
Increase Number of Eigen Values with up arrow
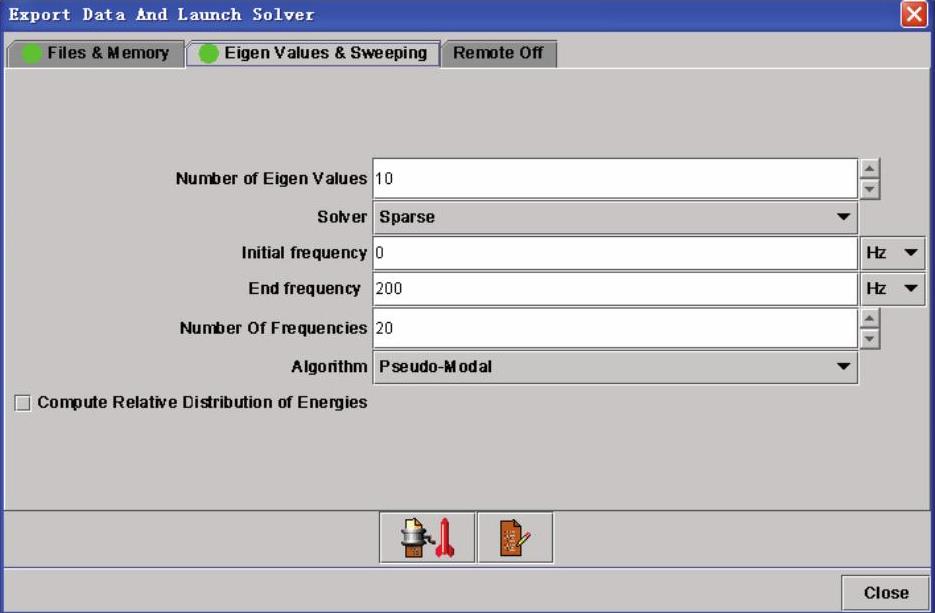click(870, 169)
